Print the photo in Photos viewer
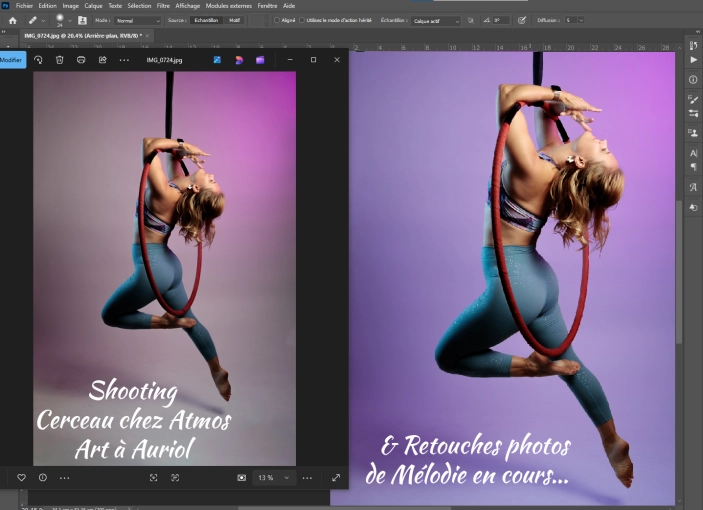The width and height of the screenshot is (703, 510). (81, 60)
